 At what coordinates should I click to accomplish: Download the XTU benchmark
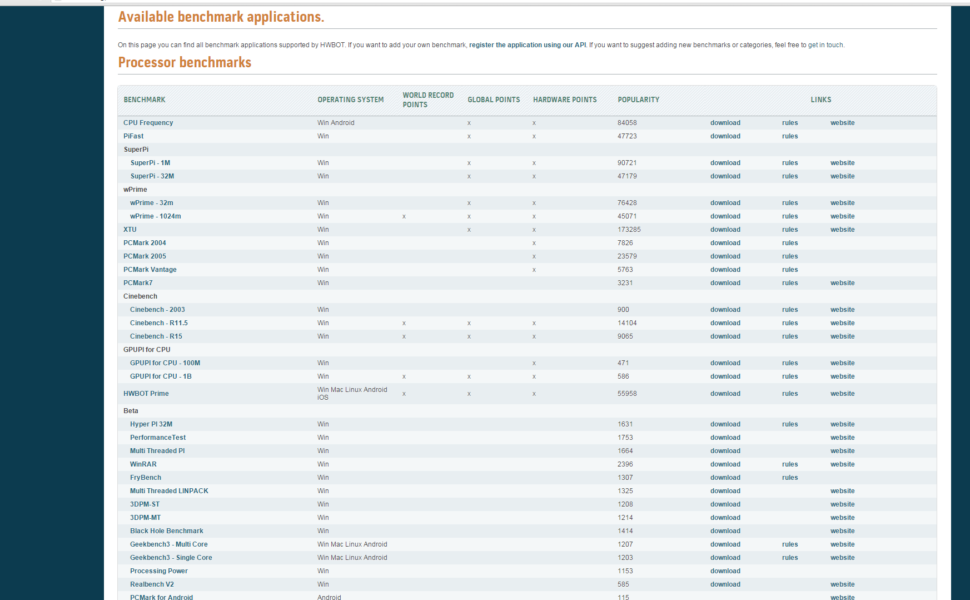pos(725,229)
